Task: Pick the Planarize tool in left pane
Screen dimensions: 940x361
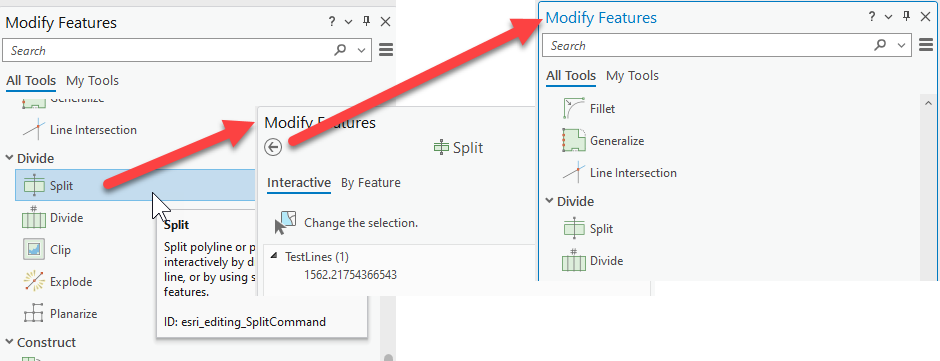Action: coord(59,313)
